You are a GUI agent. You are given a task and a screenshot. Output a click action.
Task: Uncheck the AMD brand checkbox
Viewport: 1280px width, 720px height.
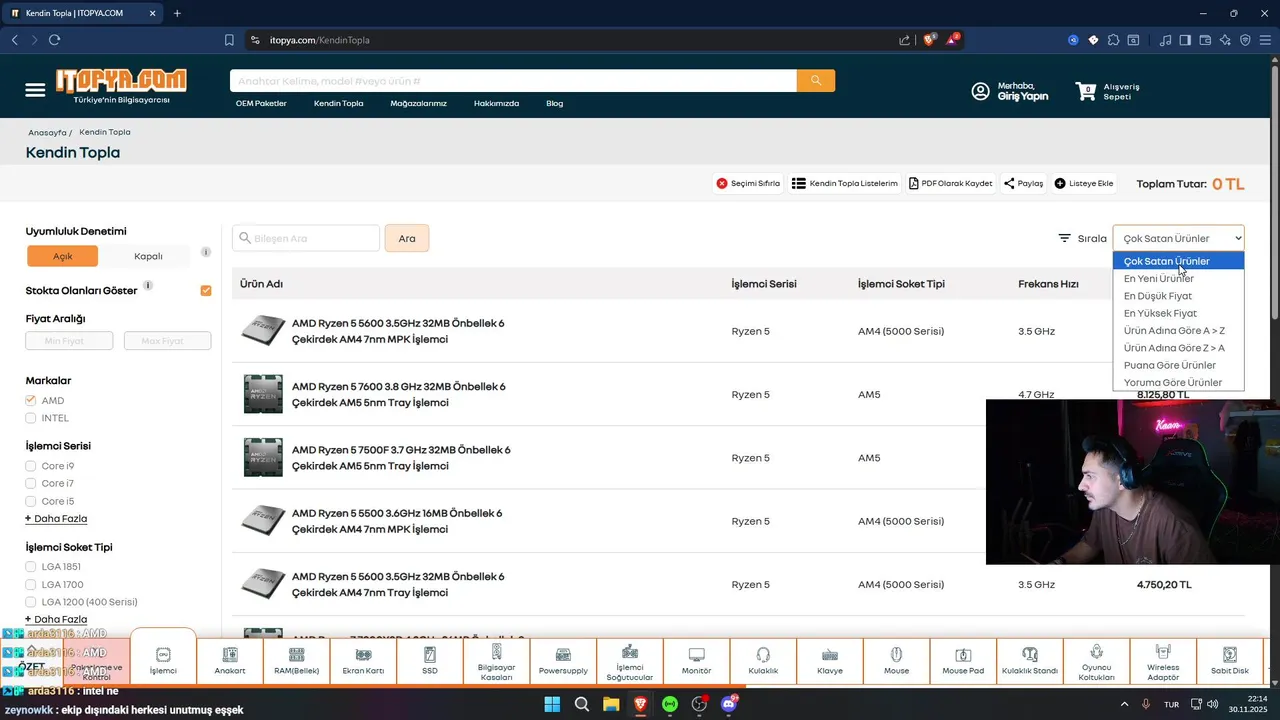[x=31, y=401]
